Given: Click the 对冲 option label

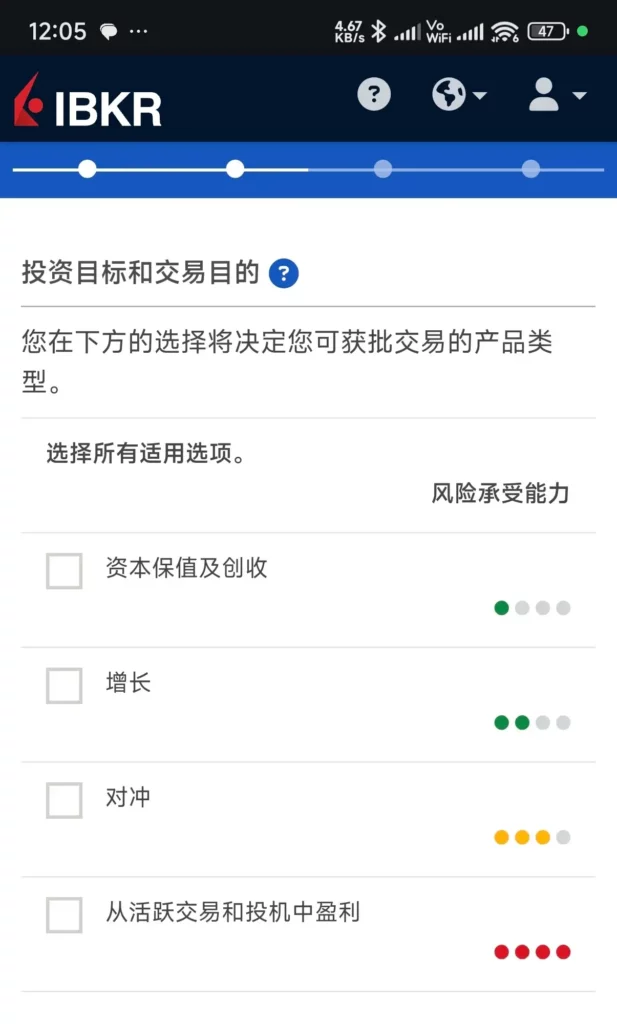Looking at the screenshot, I should pos(128,798).
